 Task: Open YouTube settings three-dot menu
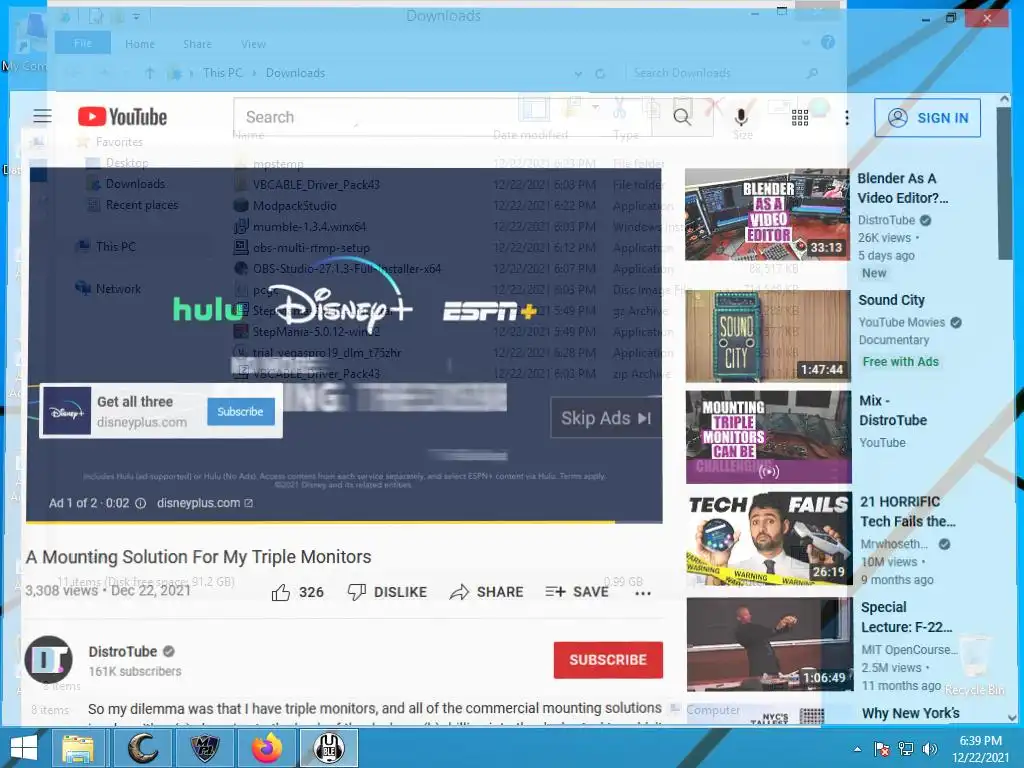[847, 118]
